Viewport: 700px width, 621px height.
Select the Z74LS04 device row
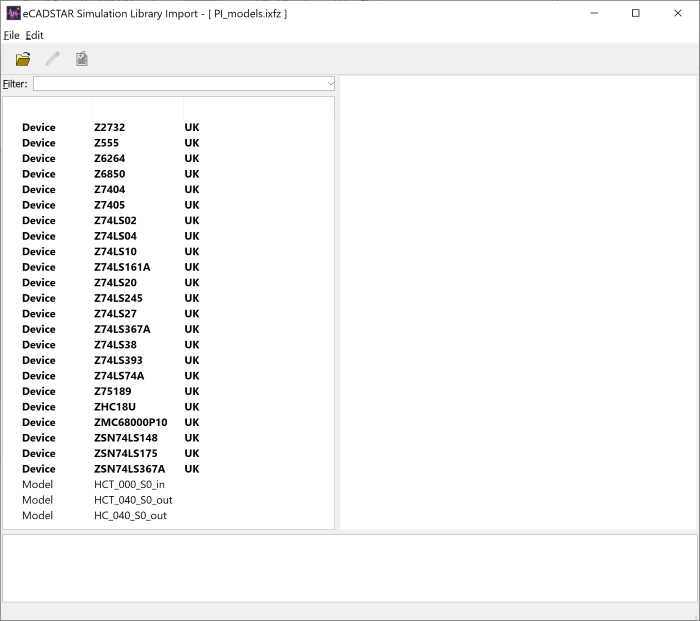pyautogui.click(x=169, y=236)
